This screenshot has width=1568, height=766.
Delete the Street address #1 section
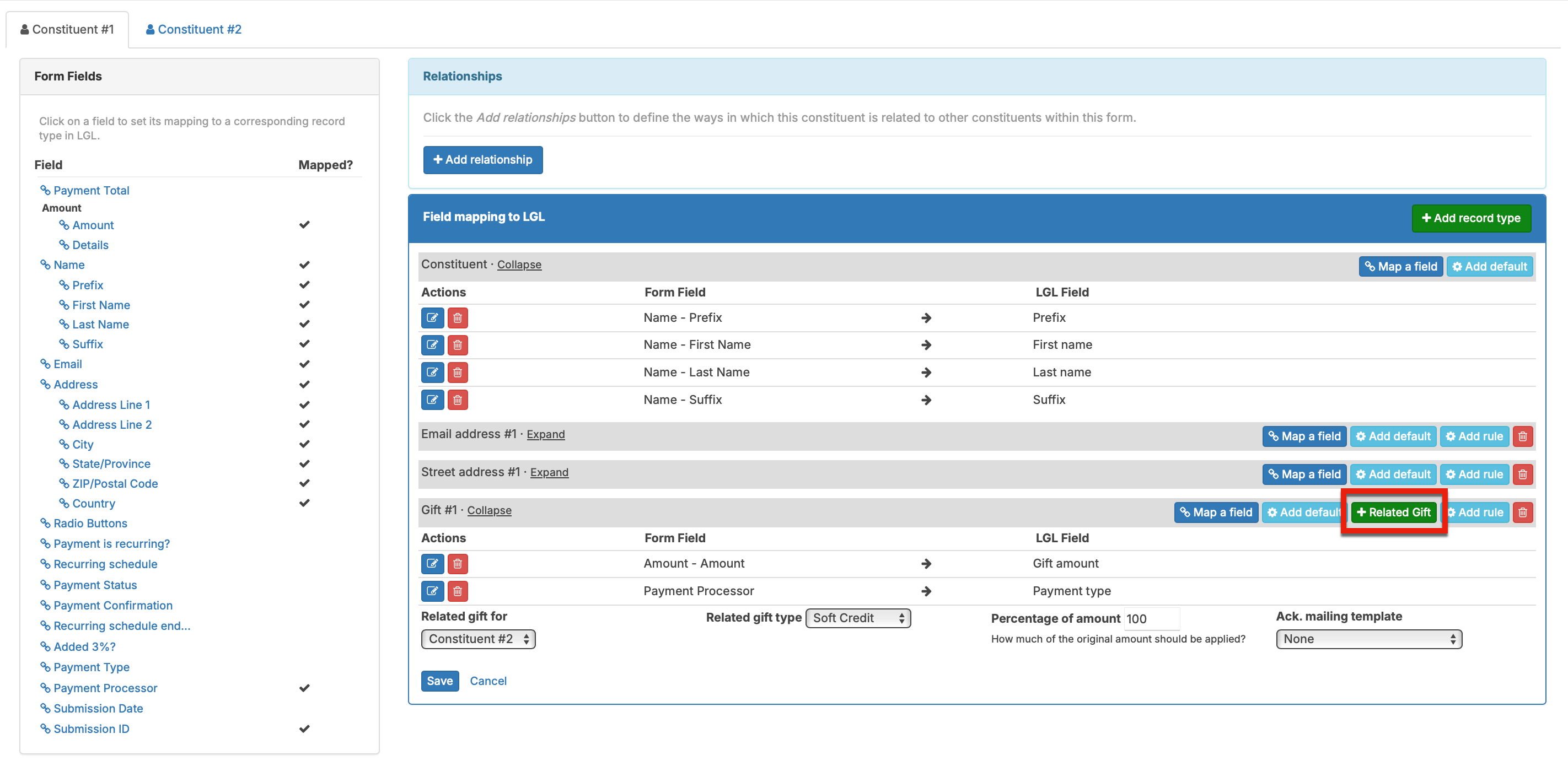pyautogui.click(x=1522, y=474)
